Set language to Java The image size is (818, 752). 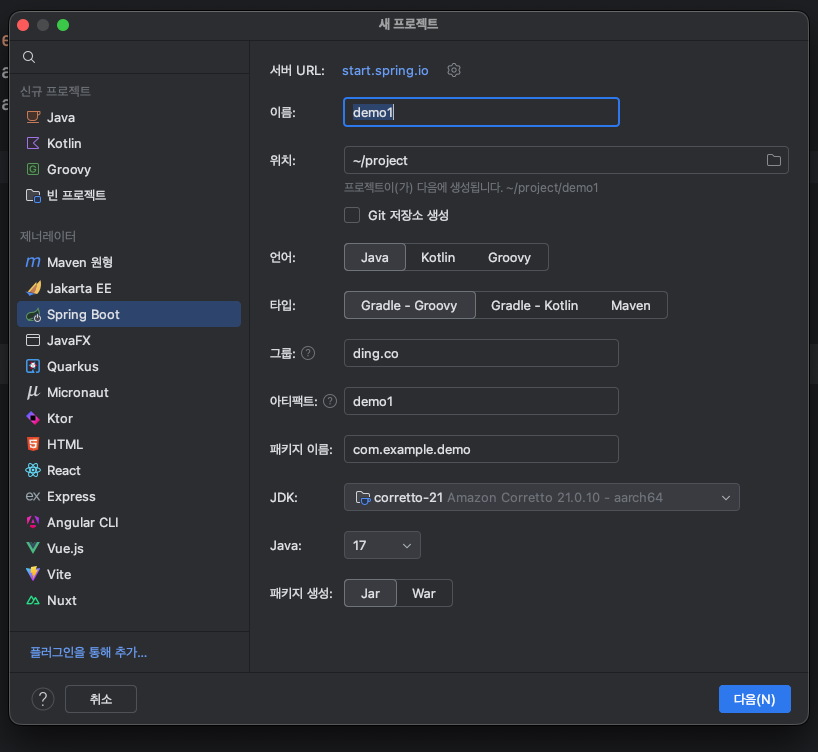click(375, 257)
